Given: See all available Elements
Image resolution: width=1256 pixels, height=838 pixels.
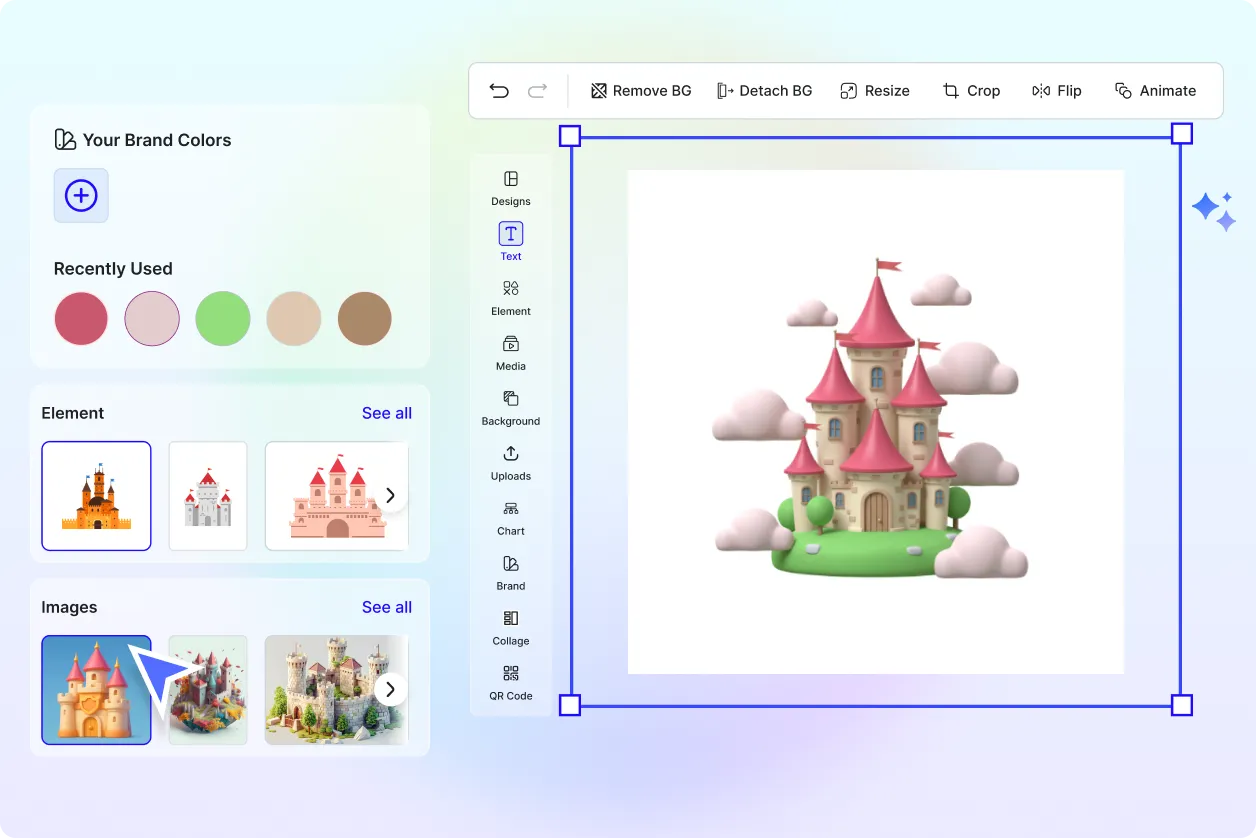Looking at the screenshot, I should tap(387, 412).
